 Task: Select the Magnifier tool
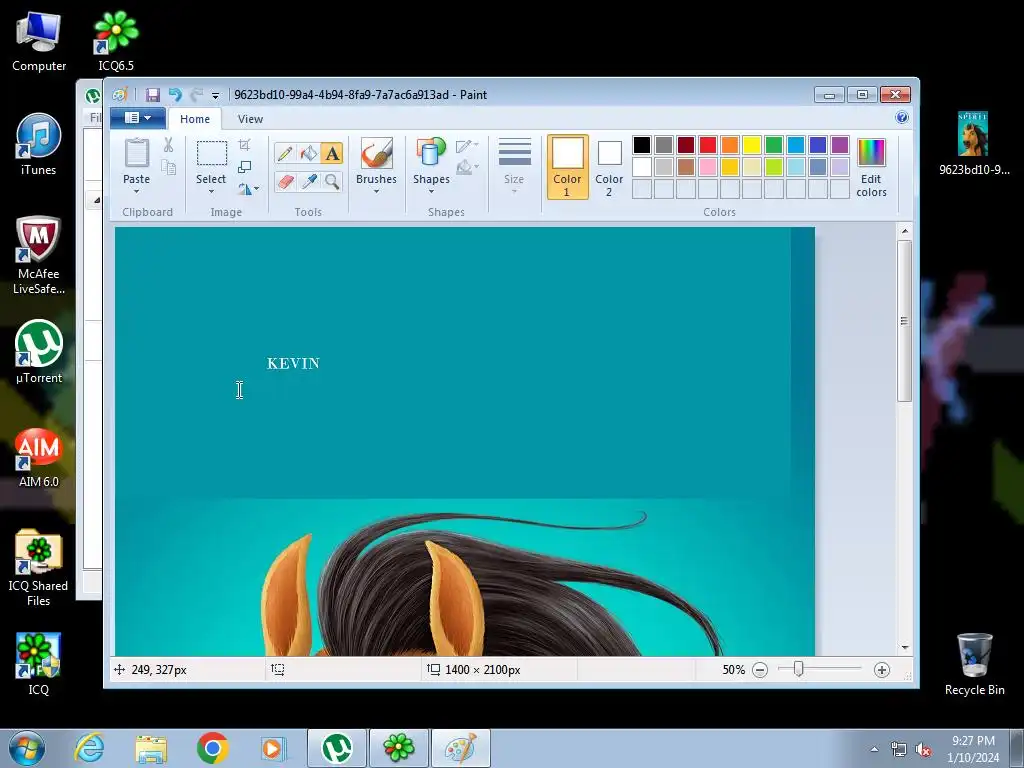(332, 181)
